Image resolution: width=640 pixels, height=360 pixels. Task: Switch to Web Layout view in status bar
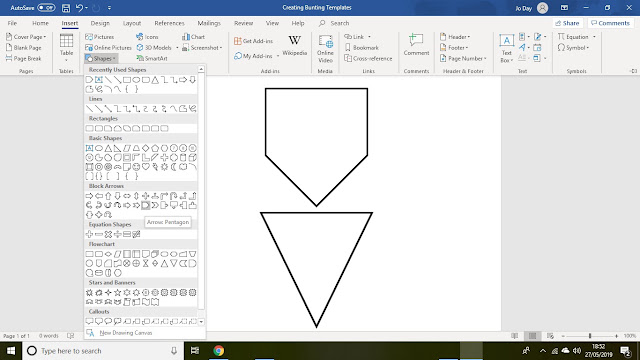pos(550,336)
